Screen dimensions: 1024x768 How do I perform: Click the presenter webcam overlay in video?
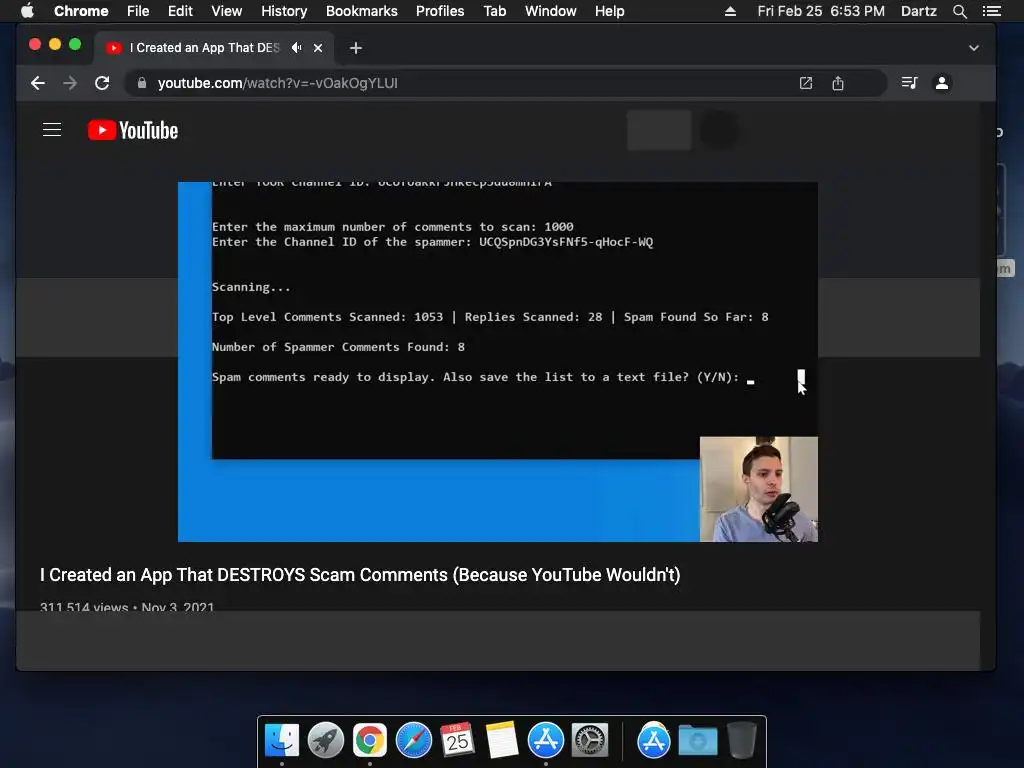(759, 489)
